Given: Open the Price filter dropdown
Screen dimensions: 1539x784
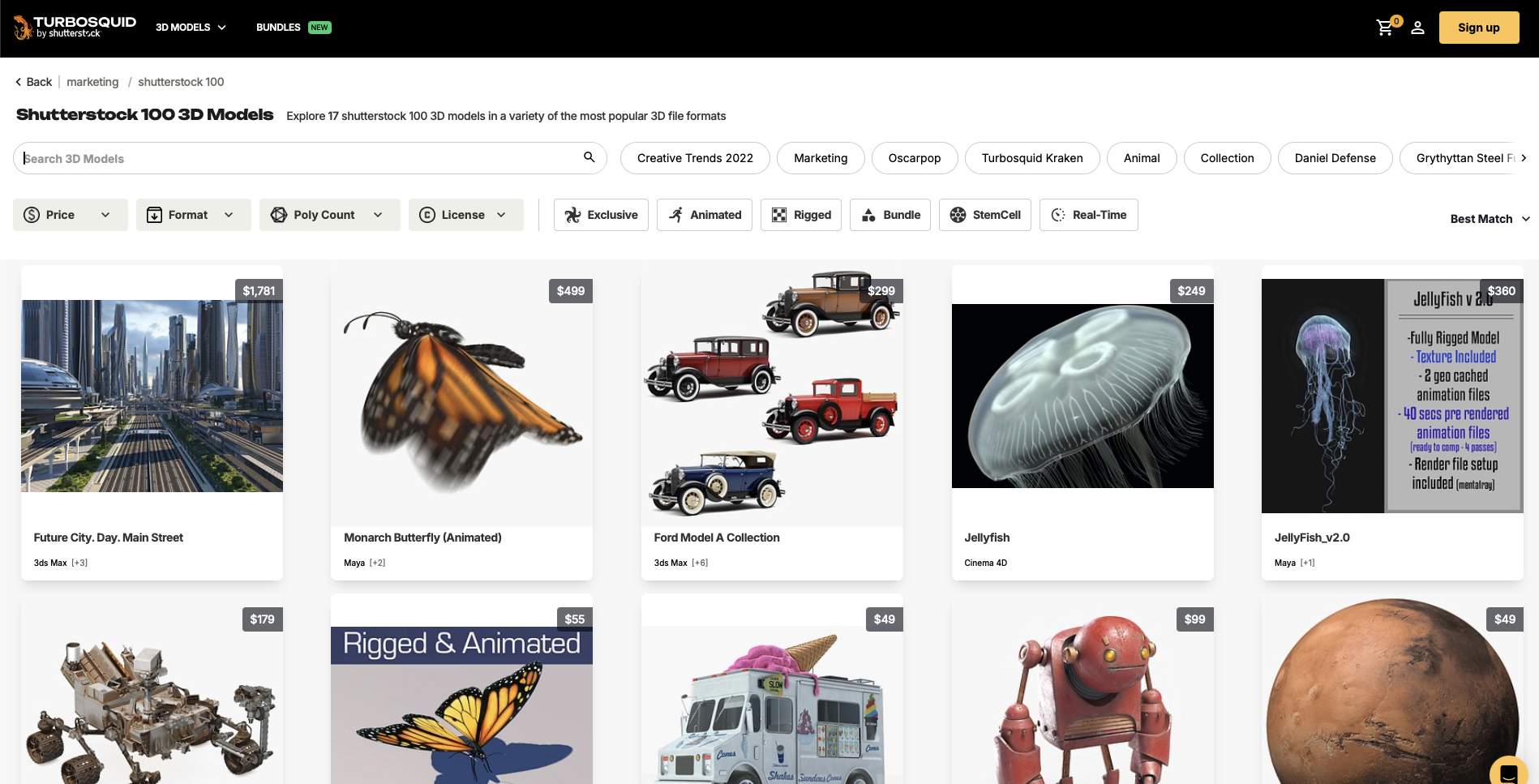Looking at the screenshot, I should [71, 215].
